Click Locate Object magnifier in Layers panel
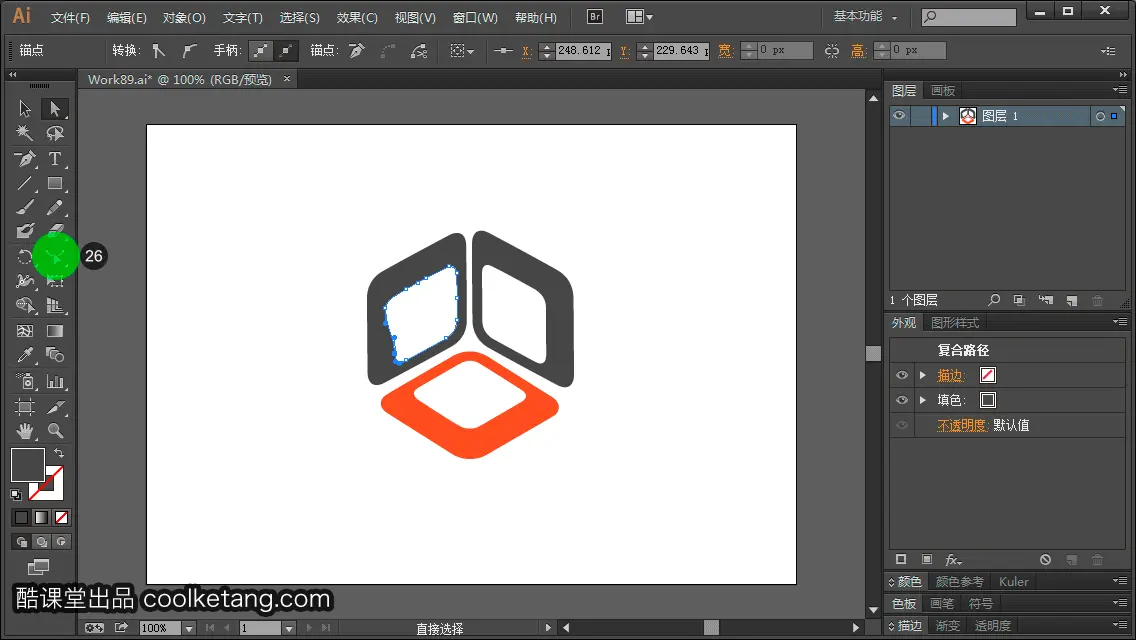 click(x=994, y=300)
